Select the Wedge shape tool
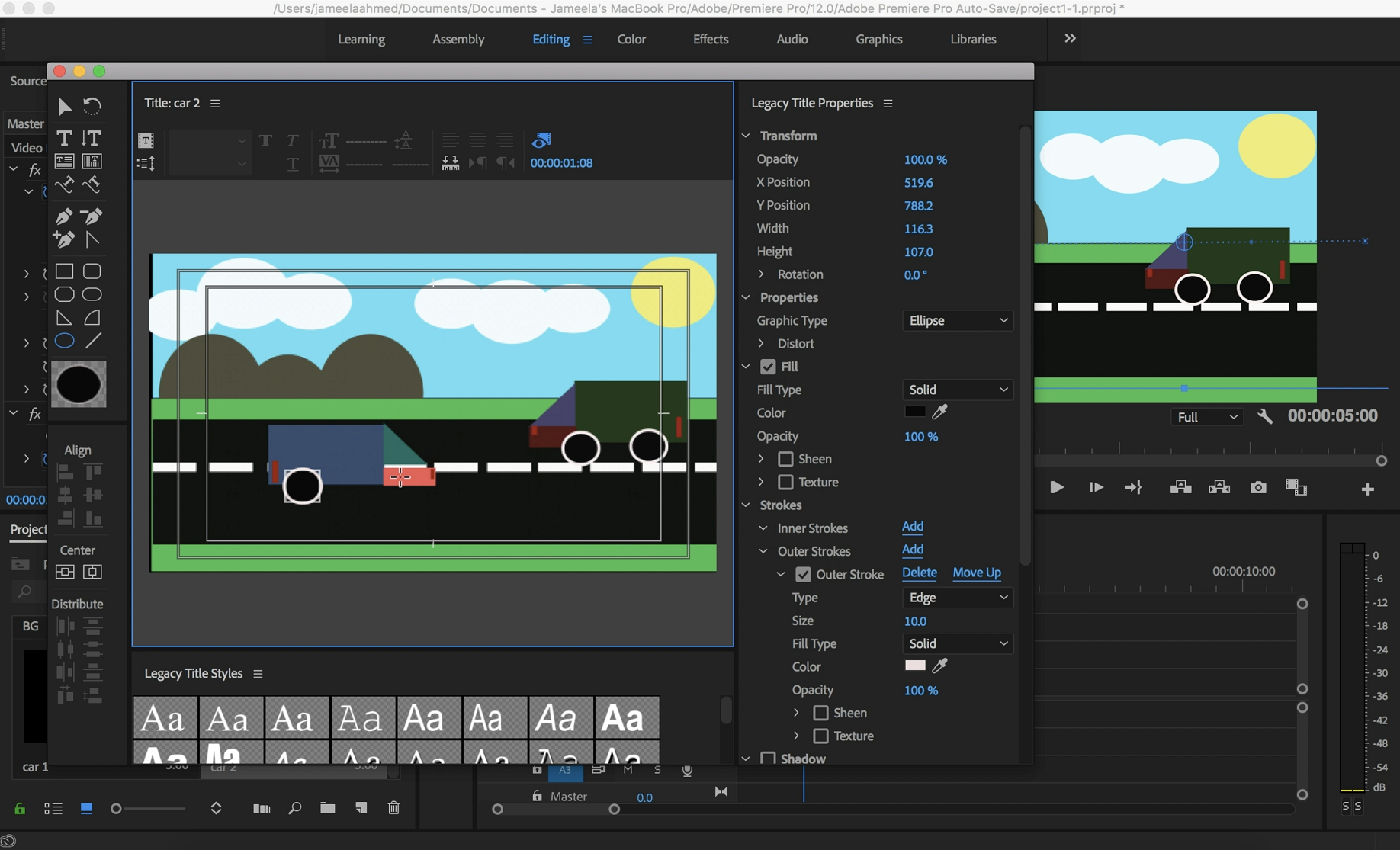This screenshot has width=1400, height=850. point(64,318)
